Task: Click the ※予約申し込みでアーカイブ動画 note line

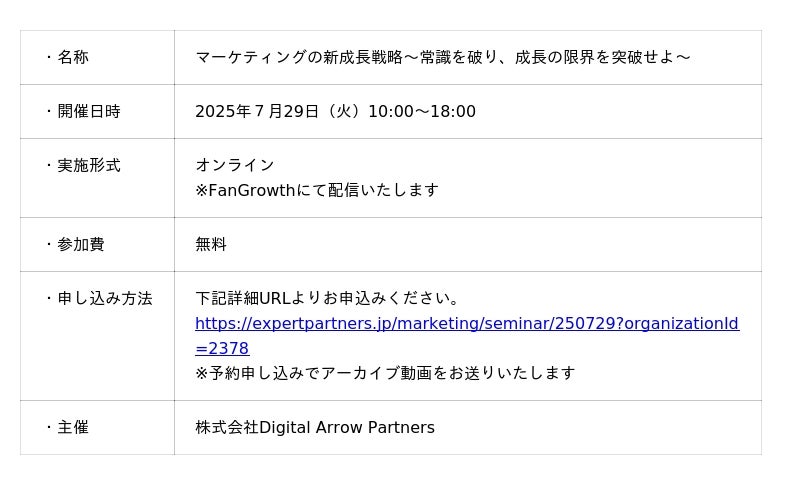Action: 385,373
